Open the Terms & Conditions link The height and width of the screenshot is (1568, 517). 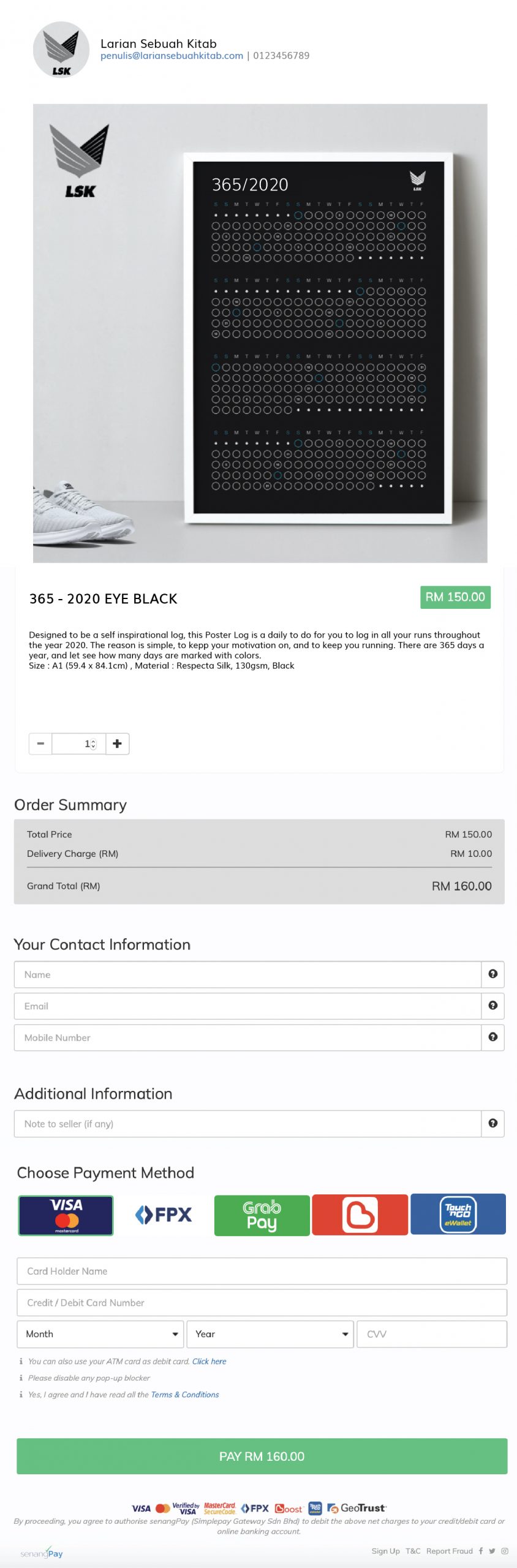point(185,1394)
